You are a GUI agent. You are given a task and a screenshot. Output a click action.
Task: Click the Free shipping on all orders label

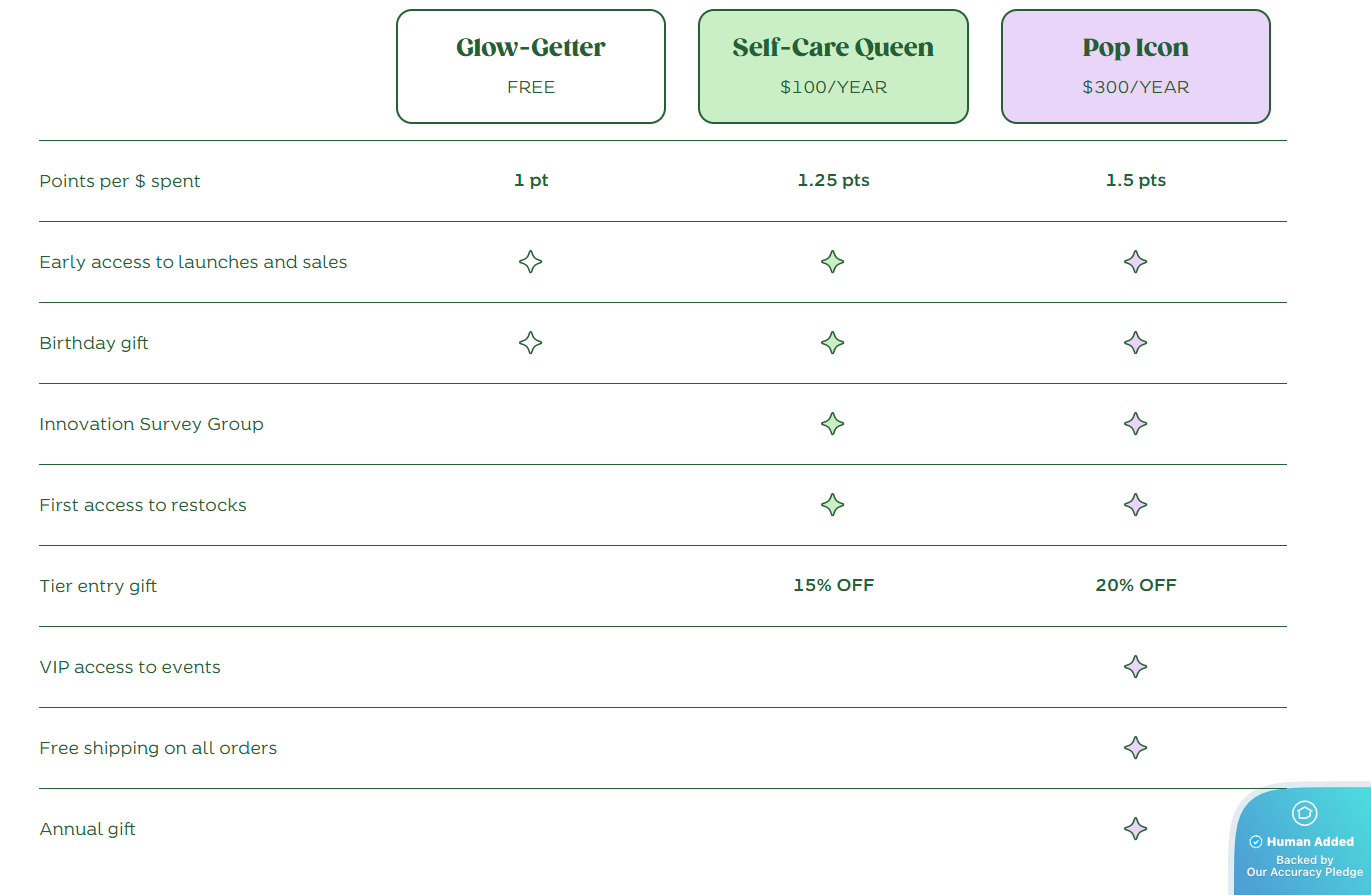(158, 748)
